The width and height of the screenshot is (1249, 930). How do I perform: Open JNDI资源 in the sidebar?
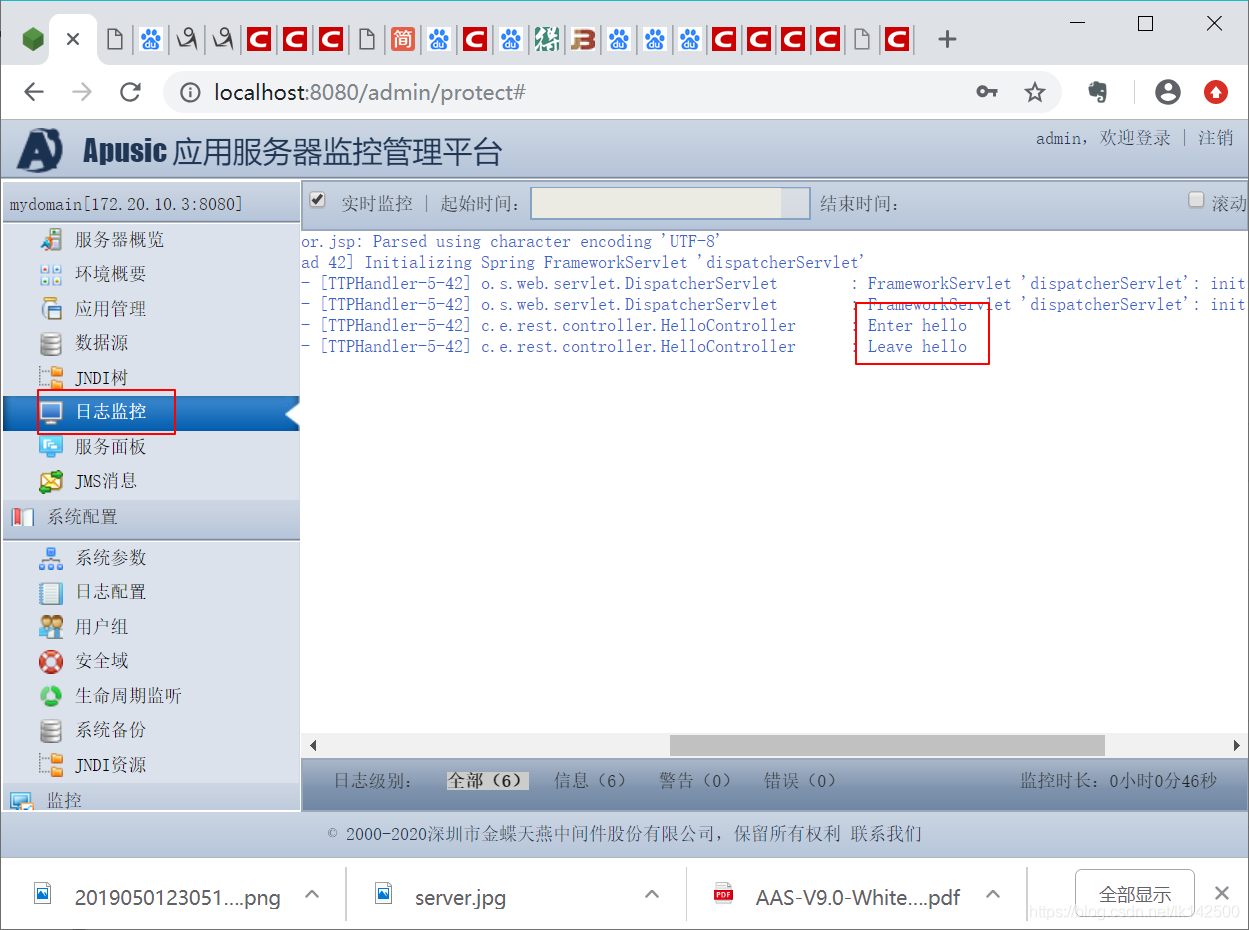[x=110, y=765]
